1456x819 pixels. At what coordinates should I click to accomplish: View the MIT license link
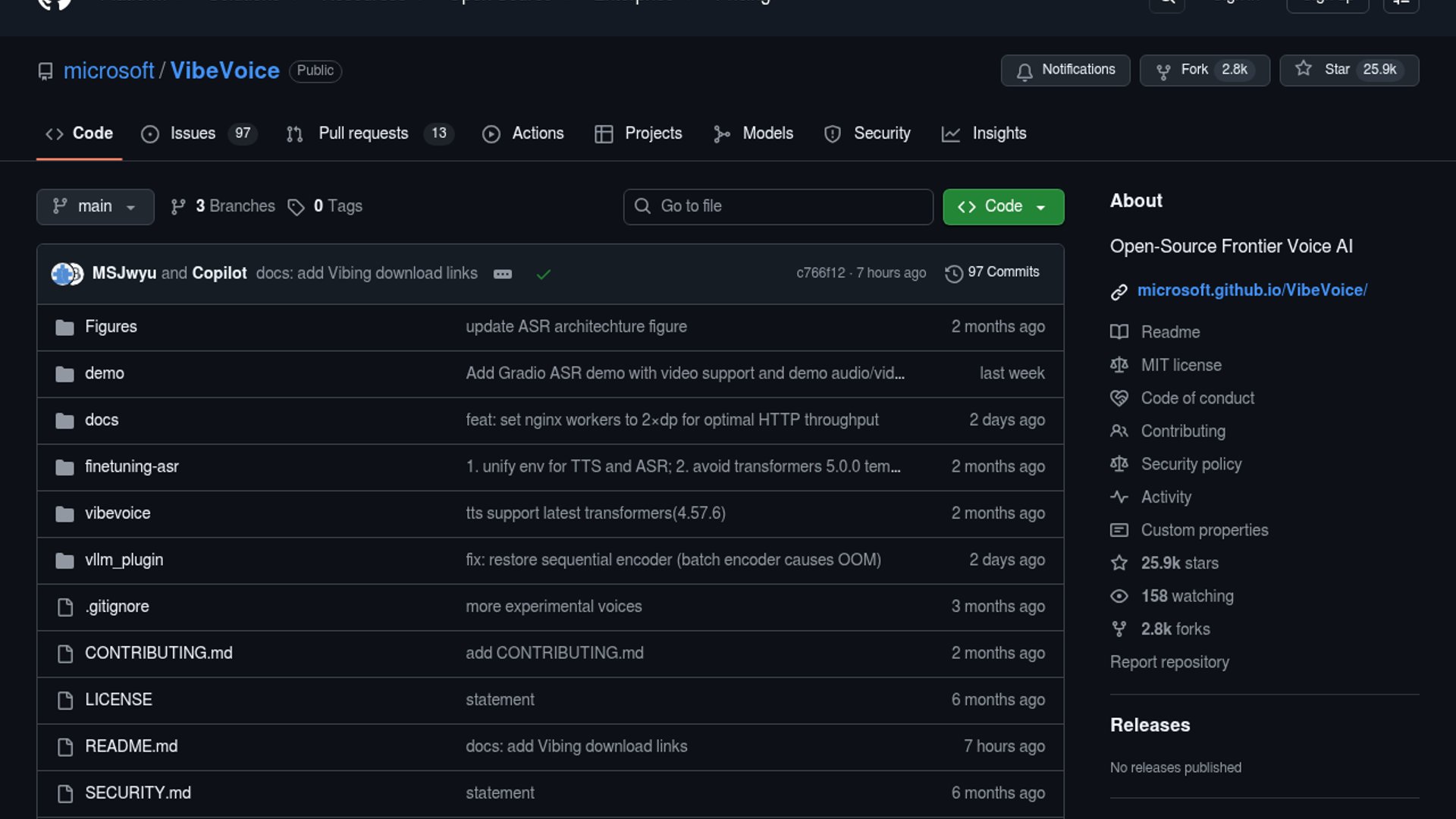[1181, 366]
